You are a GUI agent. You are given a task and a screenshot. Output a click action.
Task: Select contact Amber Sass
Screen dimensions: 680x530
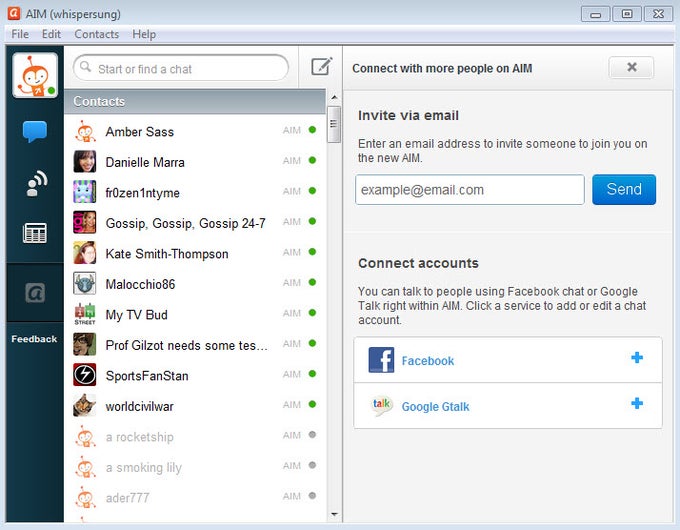pos(195,131)
